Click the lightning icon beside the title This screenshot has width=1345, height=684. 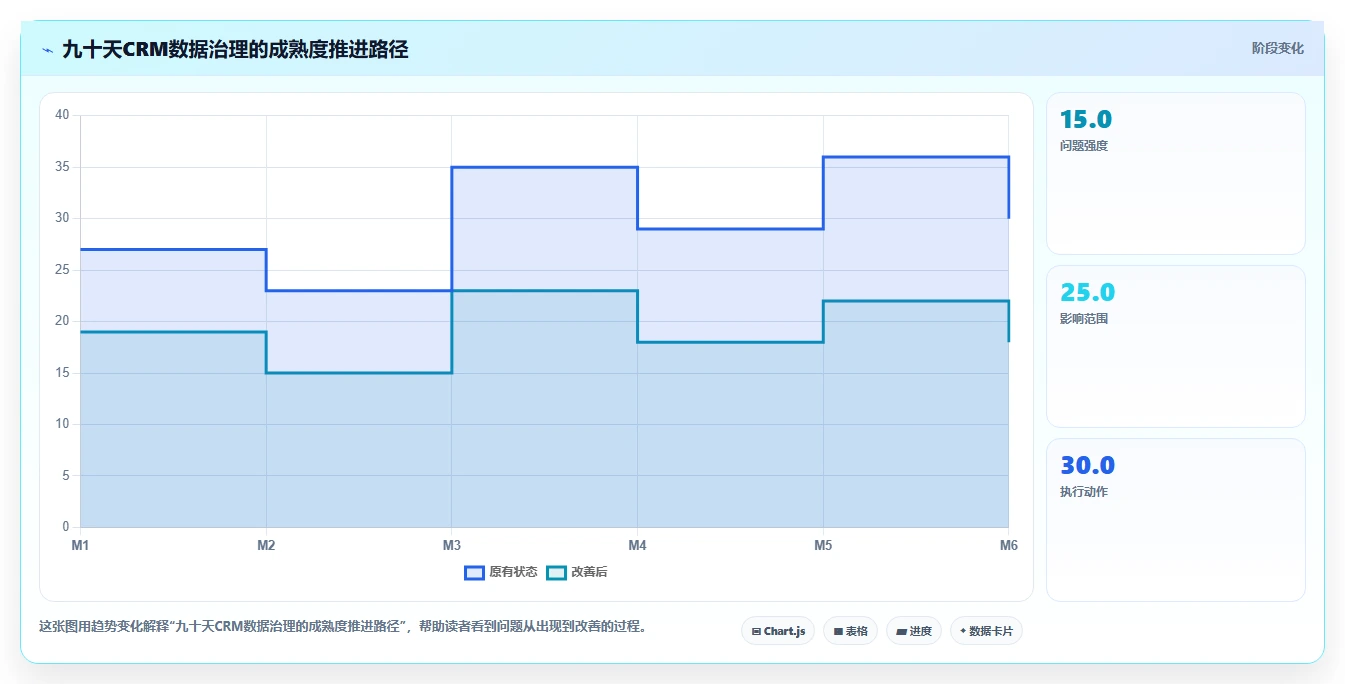pos(47,49)
